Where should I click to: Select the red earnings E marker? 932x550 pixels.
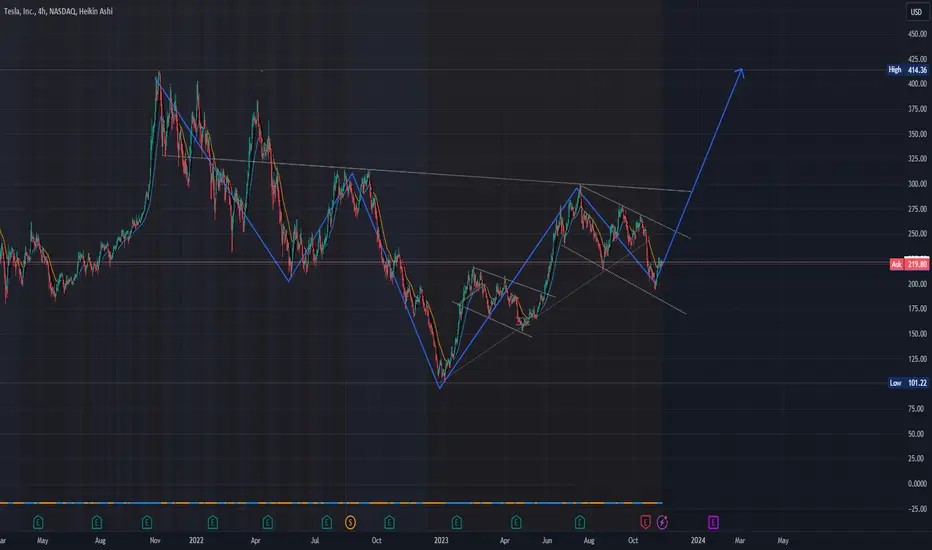coord(646,523)
